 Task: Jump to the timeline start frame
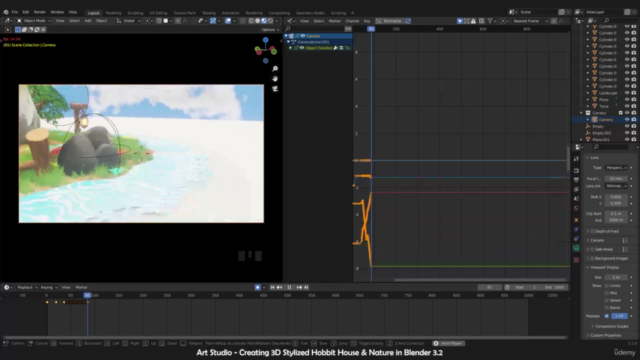(272, 287)
